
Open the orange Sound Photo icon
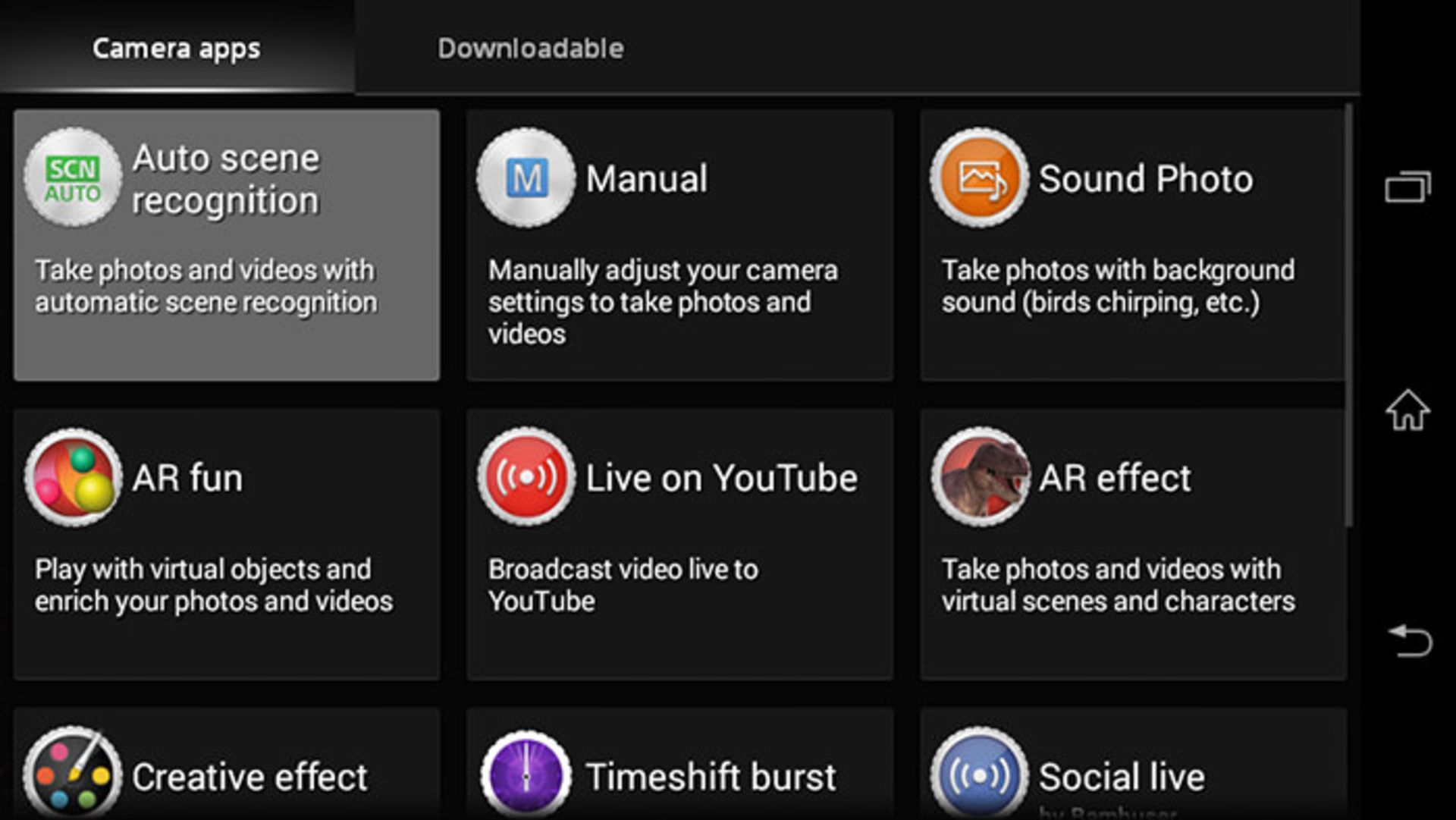(979, 178)
